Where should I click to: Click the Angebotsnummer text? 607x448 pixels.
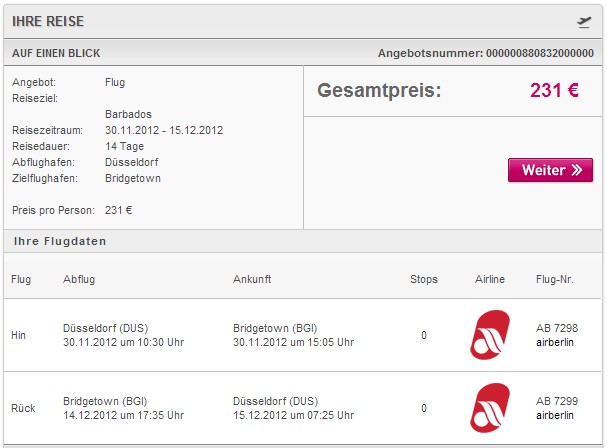click(x=485, y=53)
